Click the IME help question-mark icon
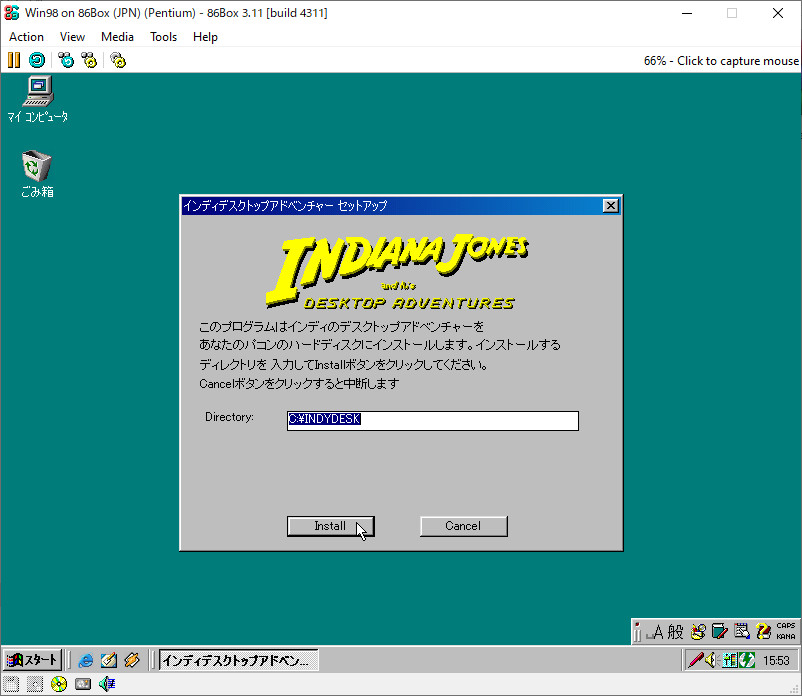Image resolution: width=802 pixels, height=696 pixels. (764, 632)
